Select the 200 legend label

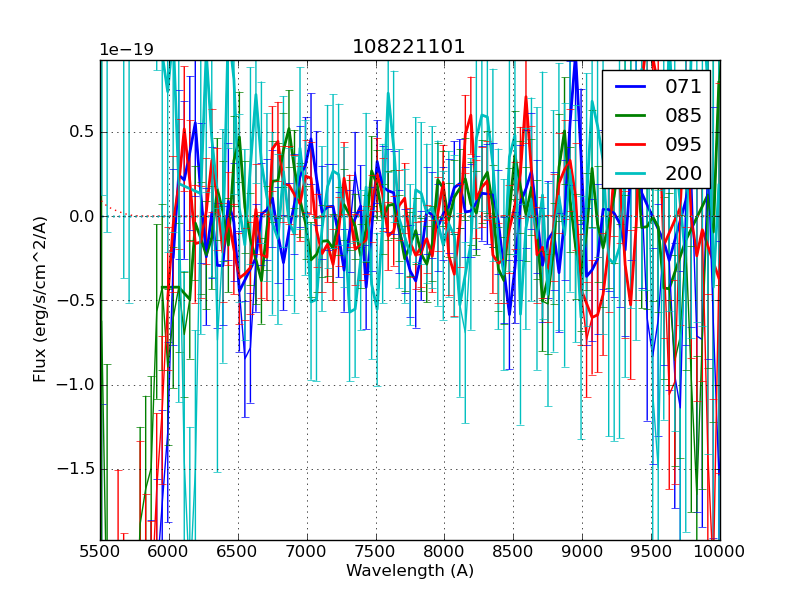click(683, 174)
